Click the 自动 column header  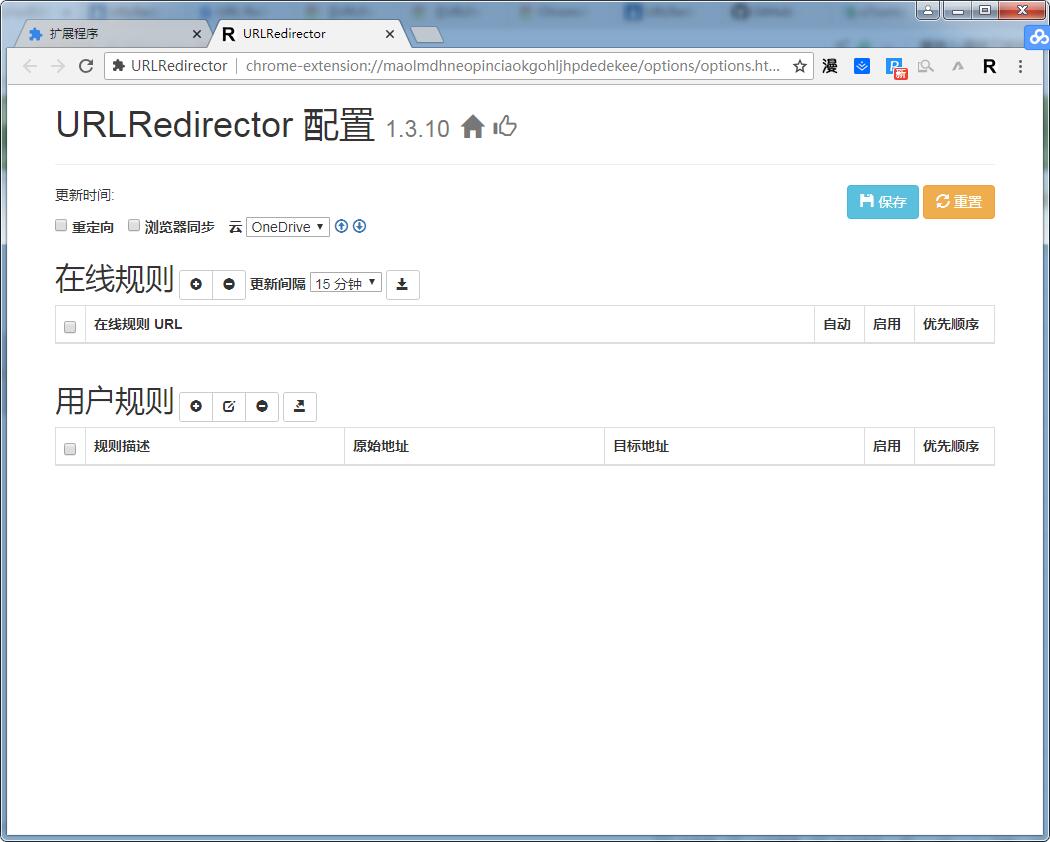pos(837,324)
